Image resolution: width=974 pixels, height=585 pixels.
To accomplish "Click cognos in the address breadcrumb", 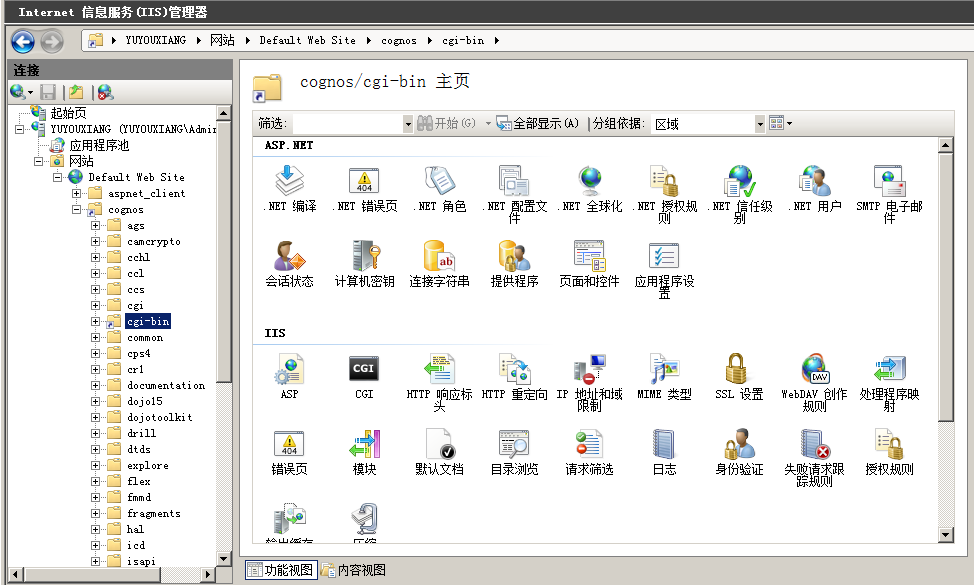I will [399, 40].
